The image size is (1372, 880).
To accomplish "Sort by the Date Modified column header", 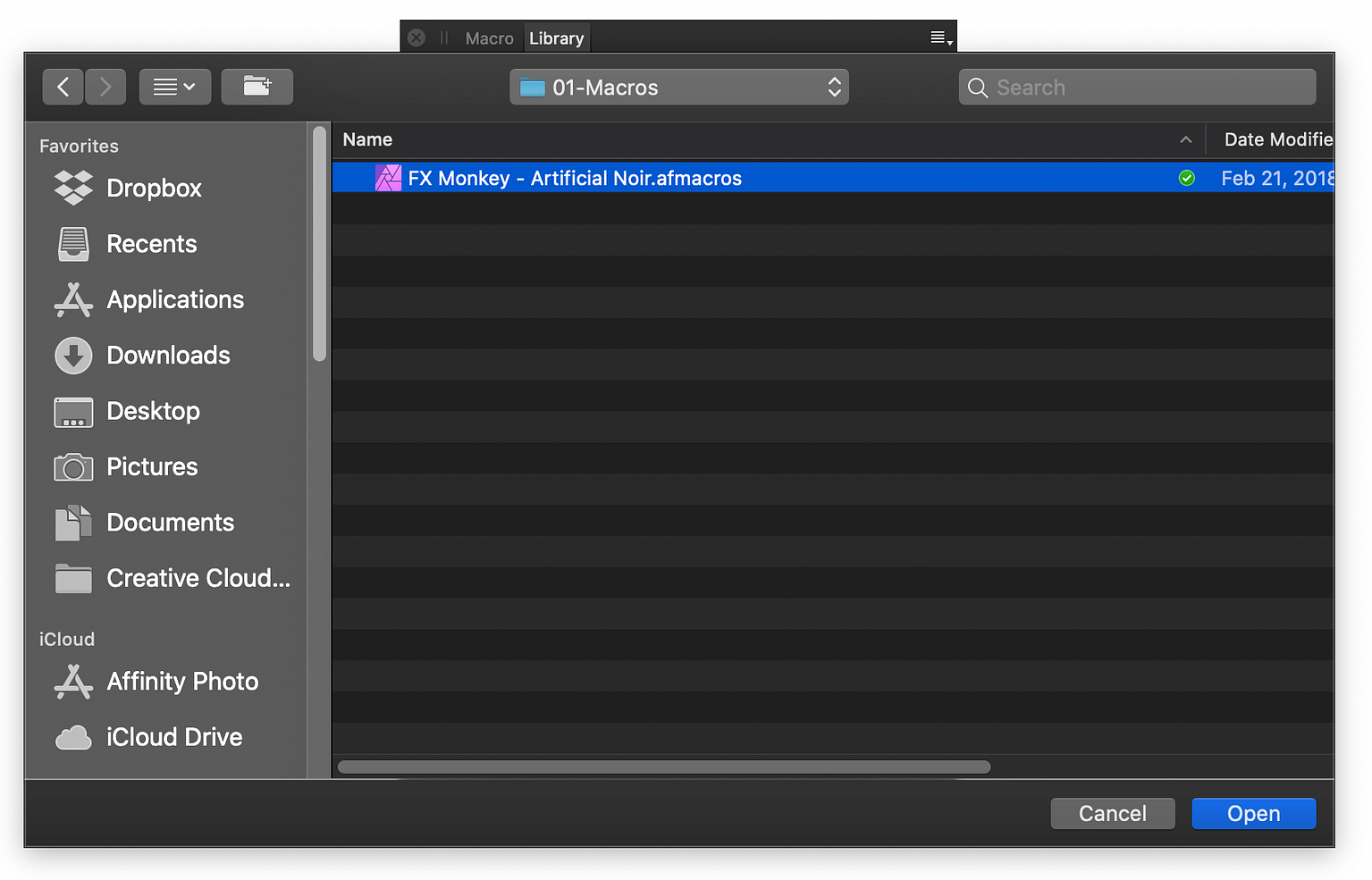I will (1278, 139).
